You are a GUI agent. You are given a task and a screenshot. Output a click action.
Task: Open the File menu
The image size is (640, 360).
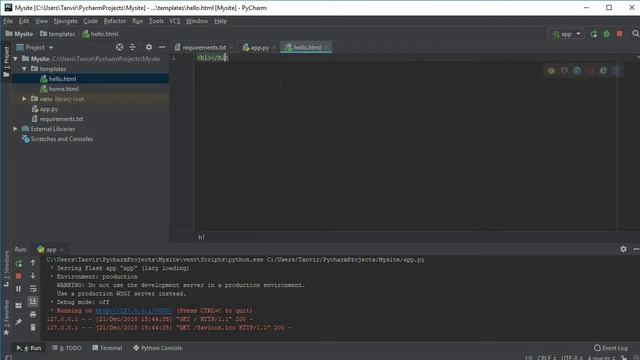(8, 21)
